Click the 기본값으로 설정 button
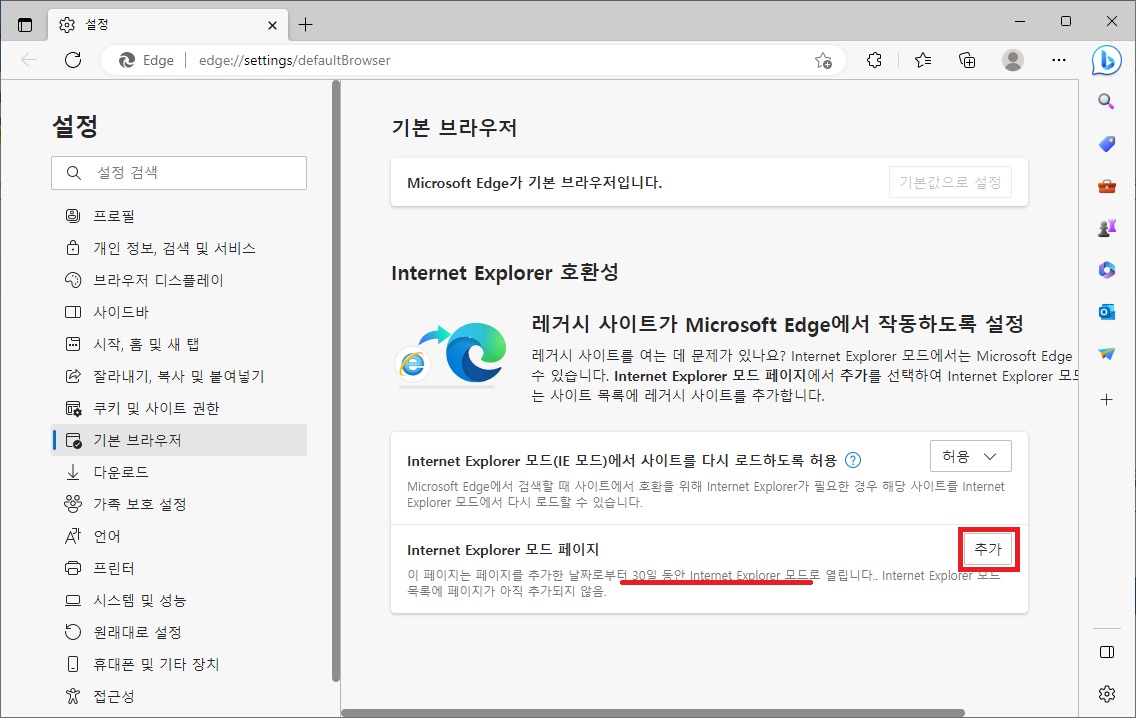The image size is (1136, 718). click(950, 183)
